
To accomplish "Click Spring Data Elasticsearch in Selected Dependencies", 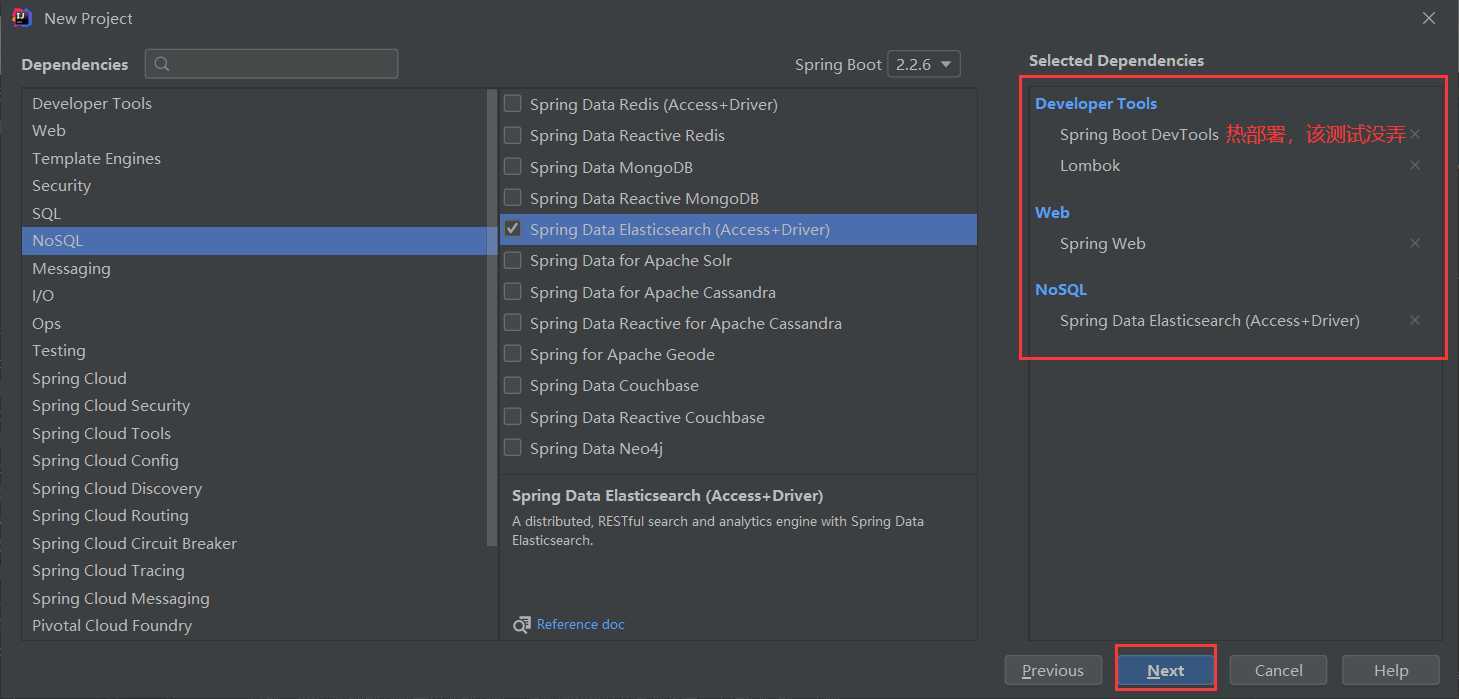I will (1210, 320).
